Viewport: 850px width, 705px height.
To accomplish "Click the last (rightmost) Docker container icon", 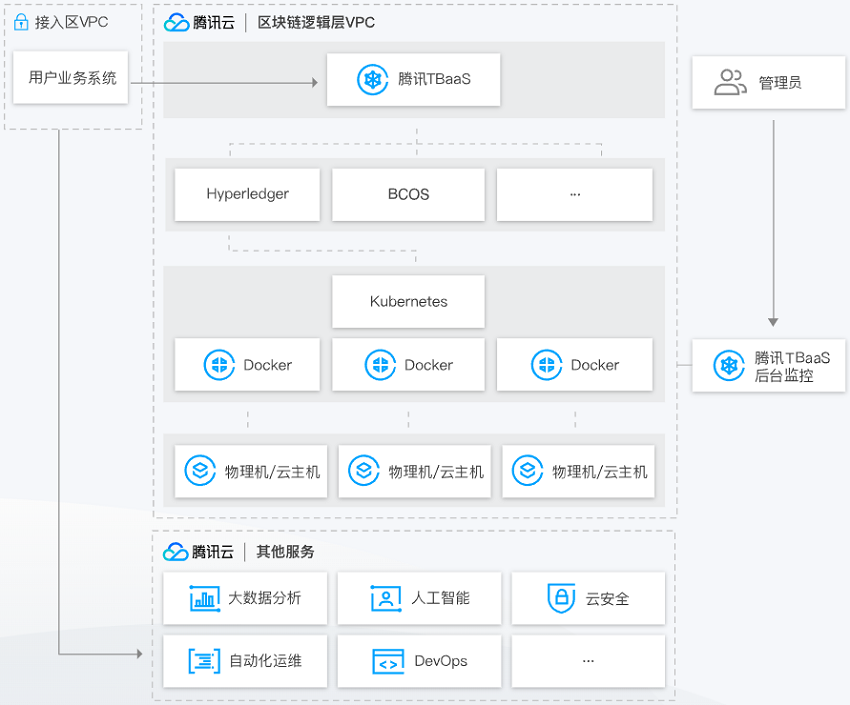I will point(546,365).
